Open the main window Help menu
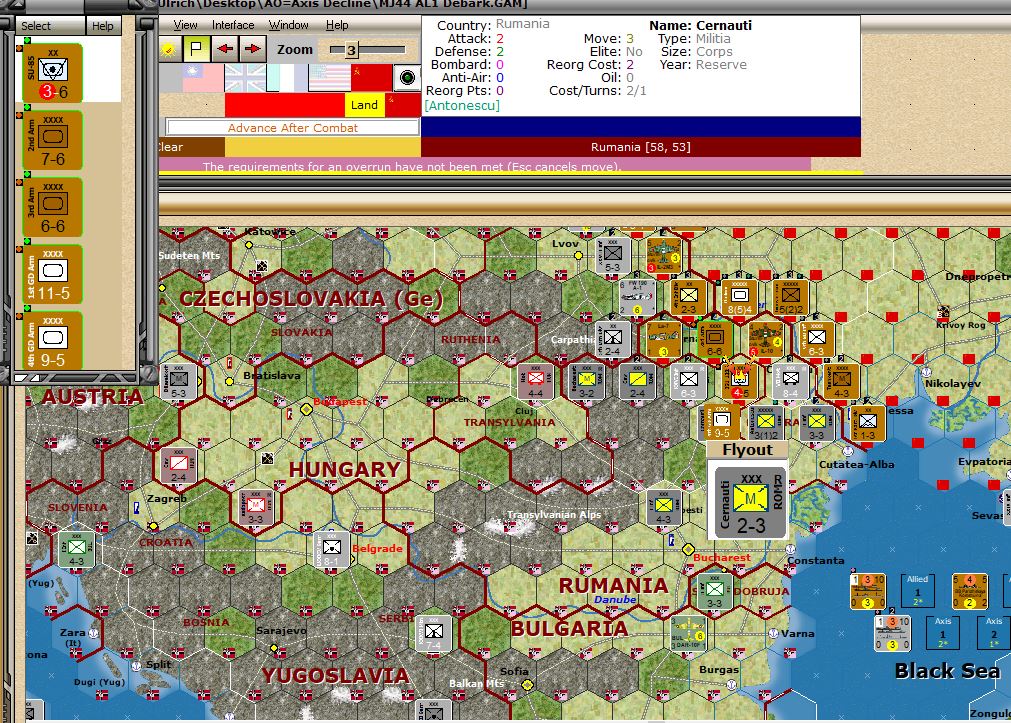The image size is (1011, 723). (337, 25)
